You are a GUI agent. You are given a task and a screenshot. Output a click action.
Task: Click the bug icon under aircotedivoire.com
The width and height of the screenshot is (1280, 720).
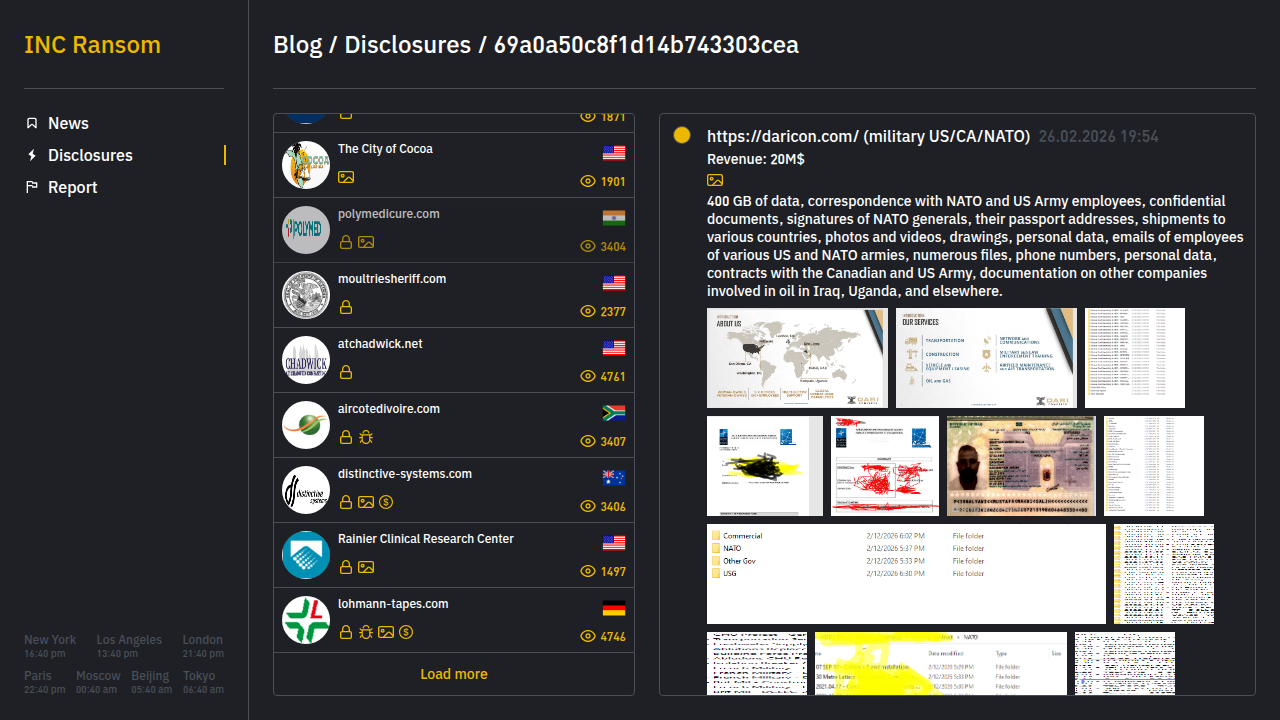(366, 437)
